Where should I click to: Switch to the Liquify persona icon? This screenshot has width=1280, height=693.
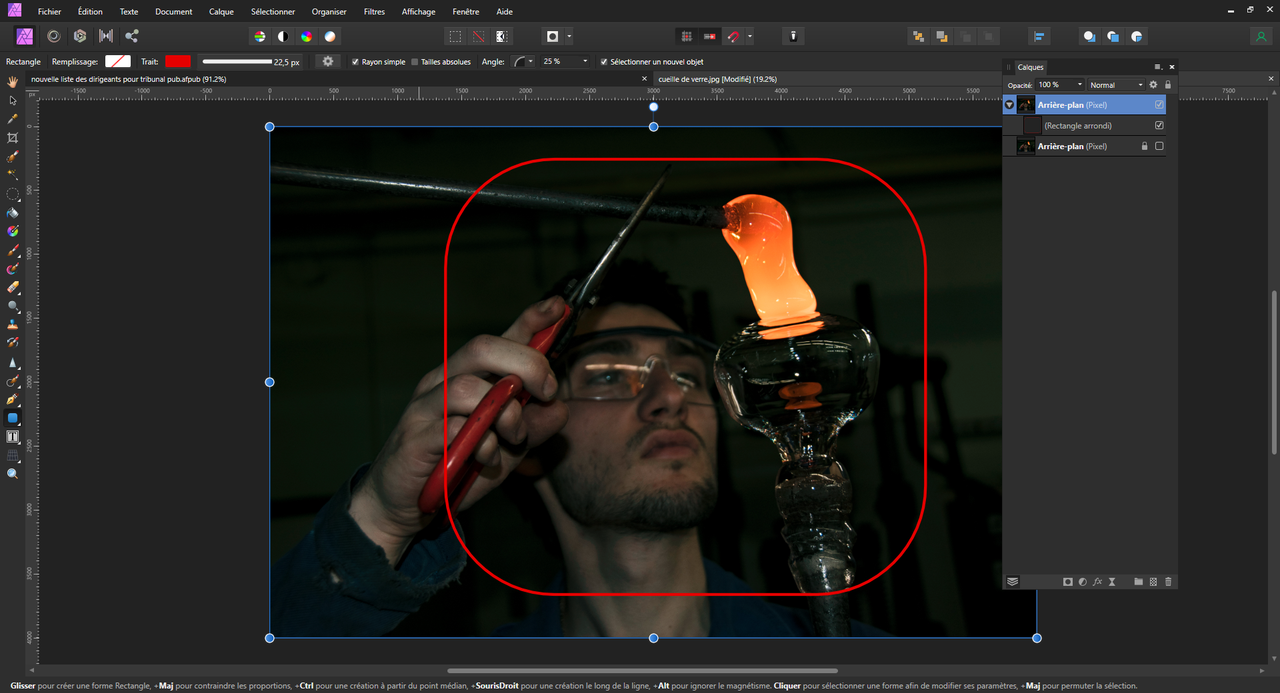[x=53, y=36]
